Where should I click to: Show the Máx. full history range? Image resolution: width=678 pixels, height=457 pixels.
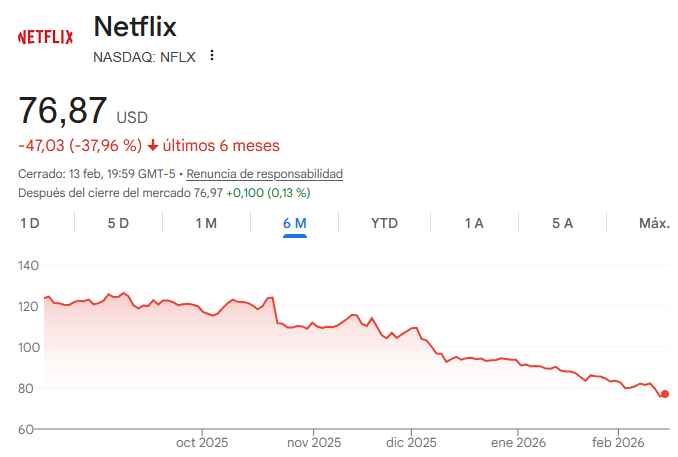coord(654,223)
